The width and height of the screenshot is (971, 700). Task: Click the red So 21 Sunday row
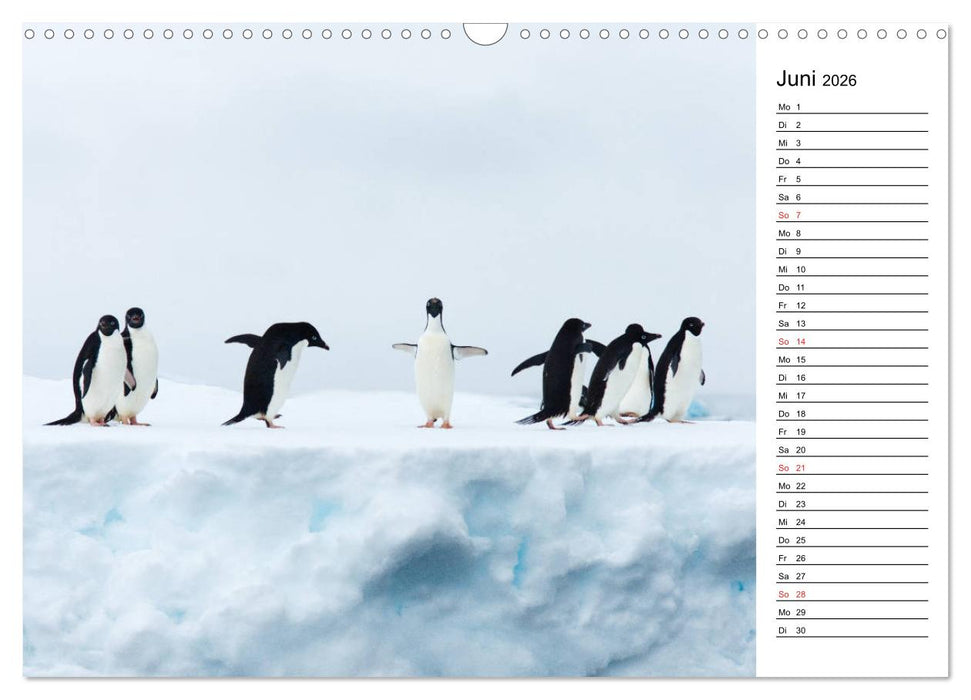click(852, 468)
